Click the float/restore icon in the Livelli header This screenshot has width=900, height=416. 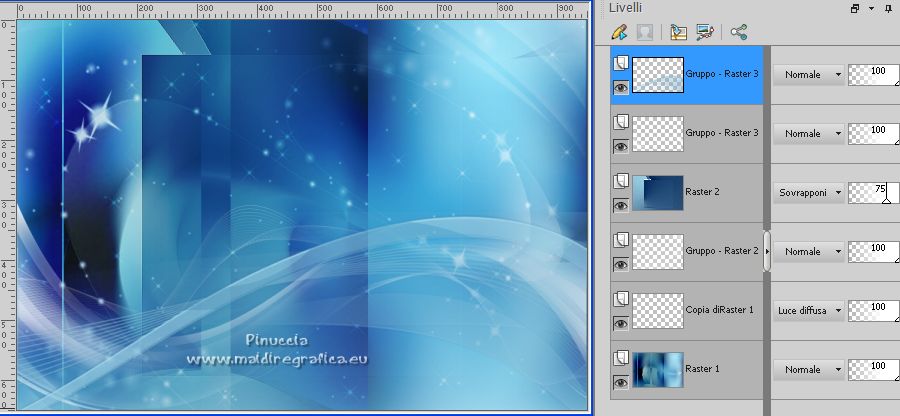855,9
